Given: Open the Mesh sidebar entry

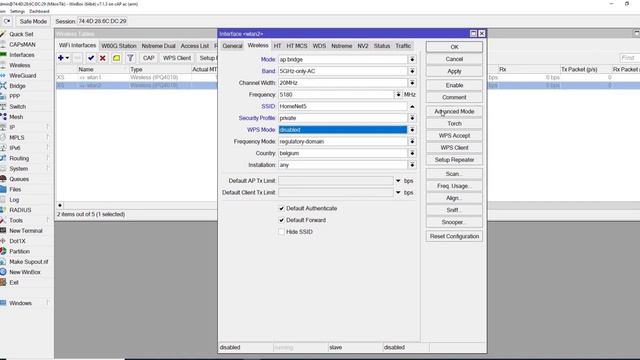Looking at the screenshot, I should click(16, 117).
